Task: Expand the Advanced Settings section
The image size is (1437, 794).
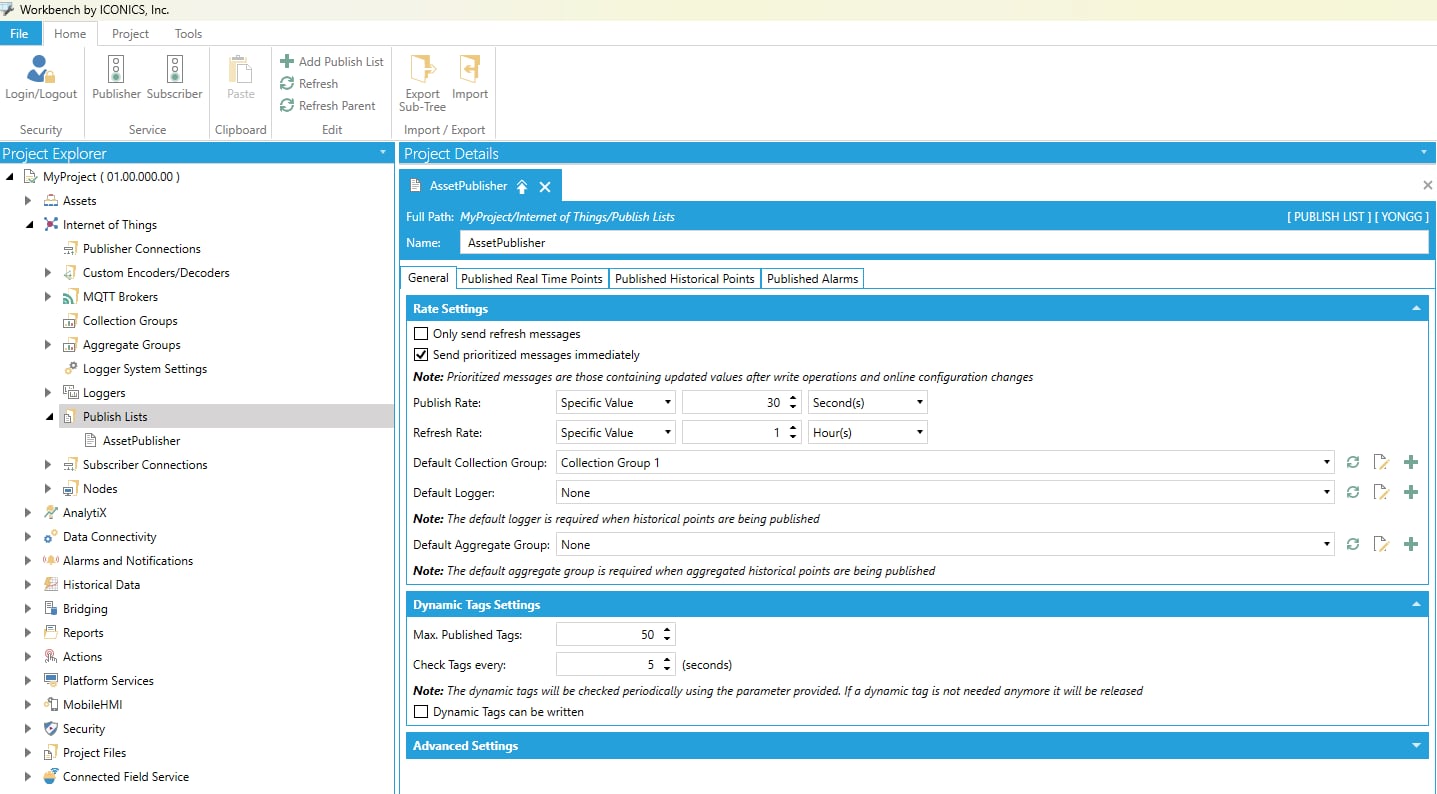Action: [x=1416, y=746]
